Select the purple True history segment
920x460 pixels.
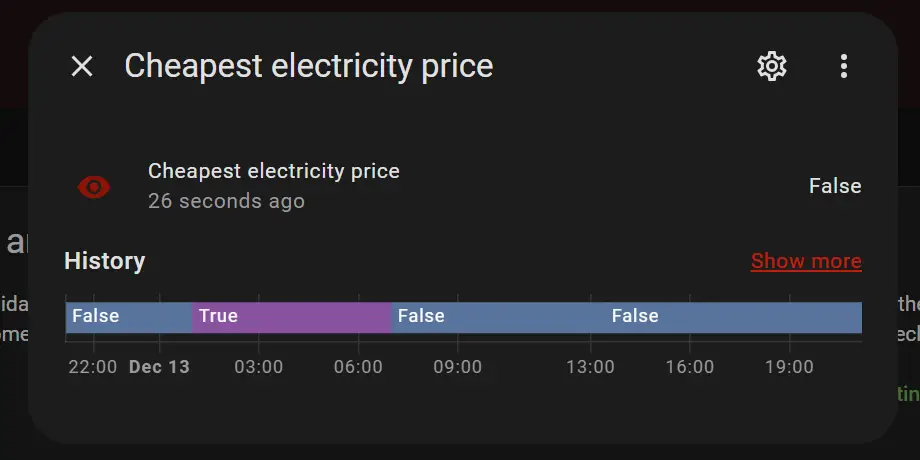[x=291, y=317]
